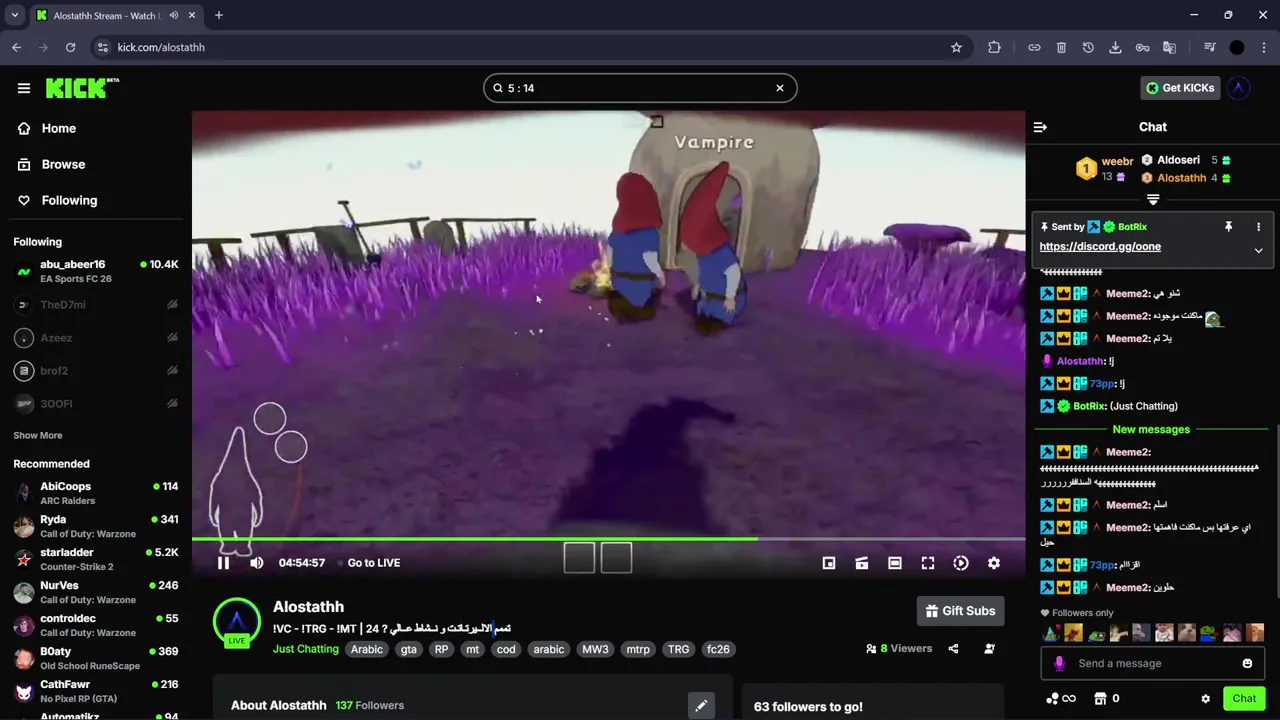Image resolution: width=1280 pixels, height=720 pixels.
Task: Mute the stream volume
Action: coord(256,563)
